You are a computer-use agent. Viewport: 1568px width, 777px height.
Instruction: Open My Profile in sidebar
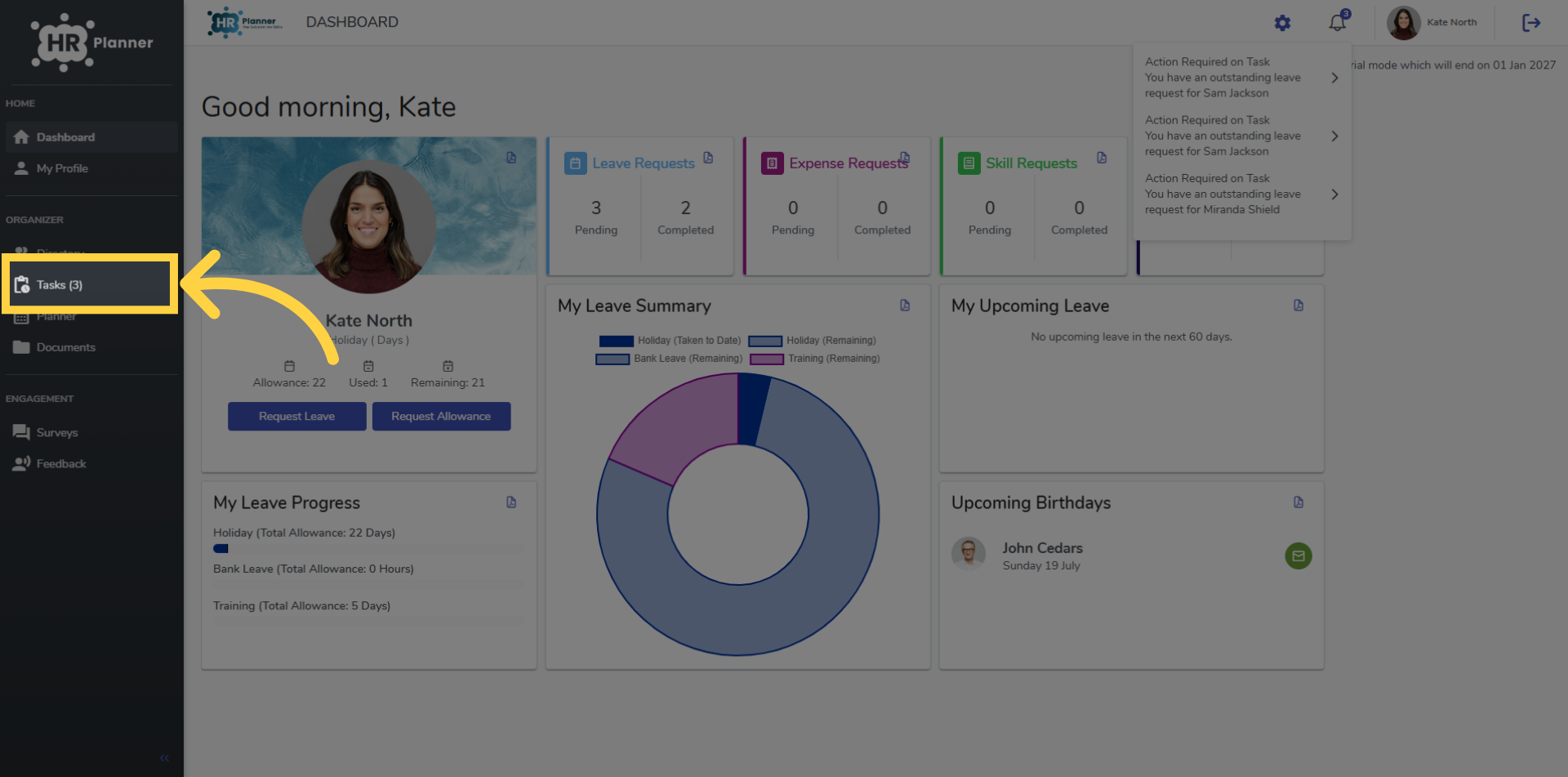pyautogui.click(x=91, y=168)
